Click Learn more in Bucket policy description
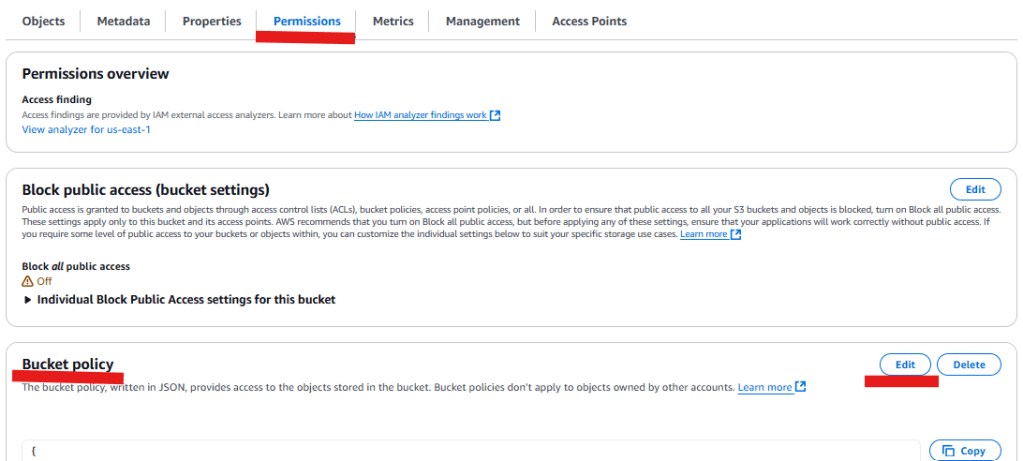The height and width of the screenshot is (461, 1023). [x=765, y=387]
